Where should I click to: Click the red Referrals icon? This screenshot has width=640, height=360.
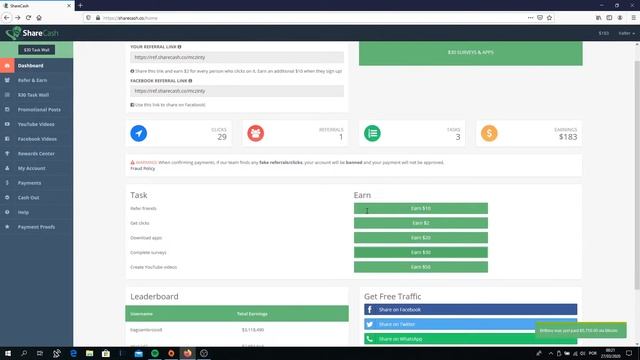(x=256, y=133)
